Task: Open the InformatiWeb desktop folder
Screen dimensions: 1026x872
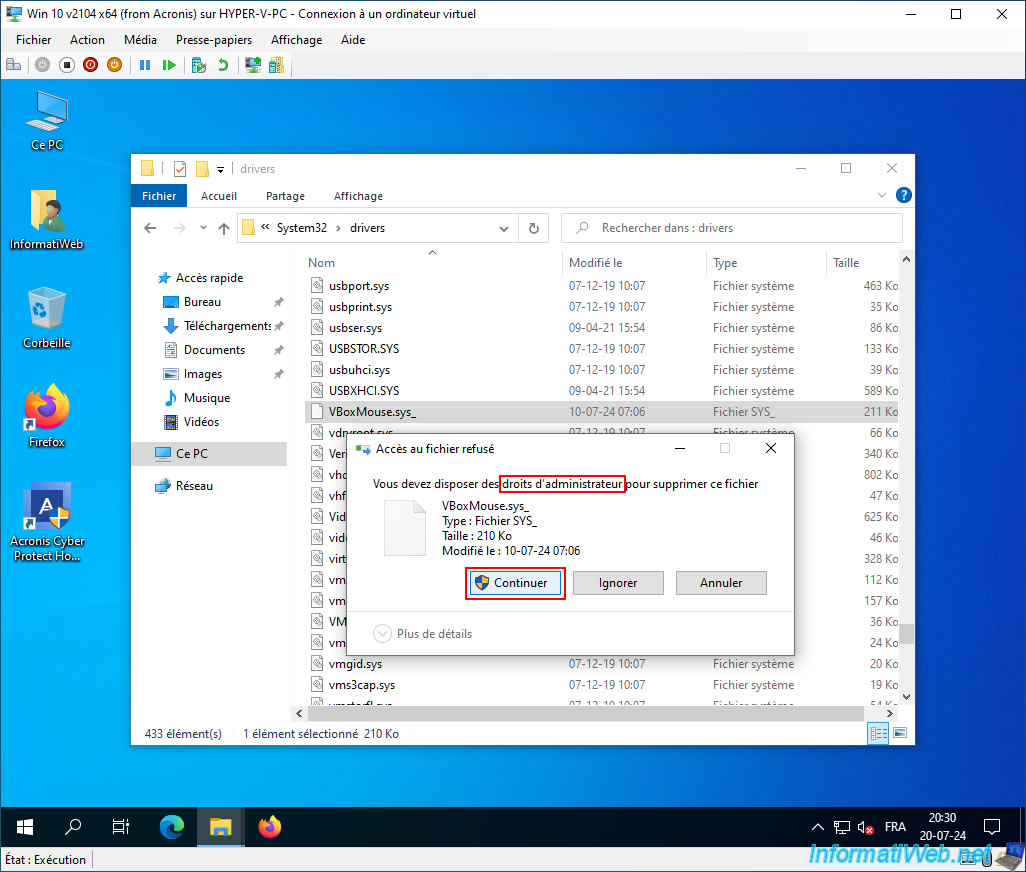Action: click(46, 219)
